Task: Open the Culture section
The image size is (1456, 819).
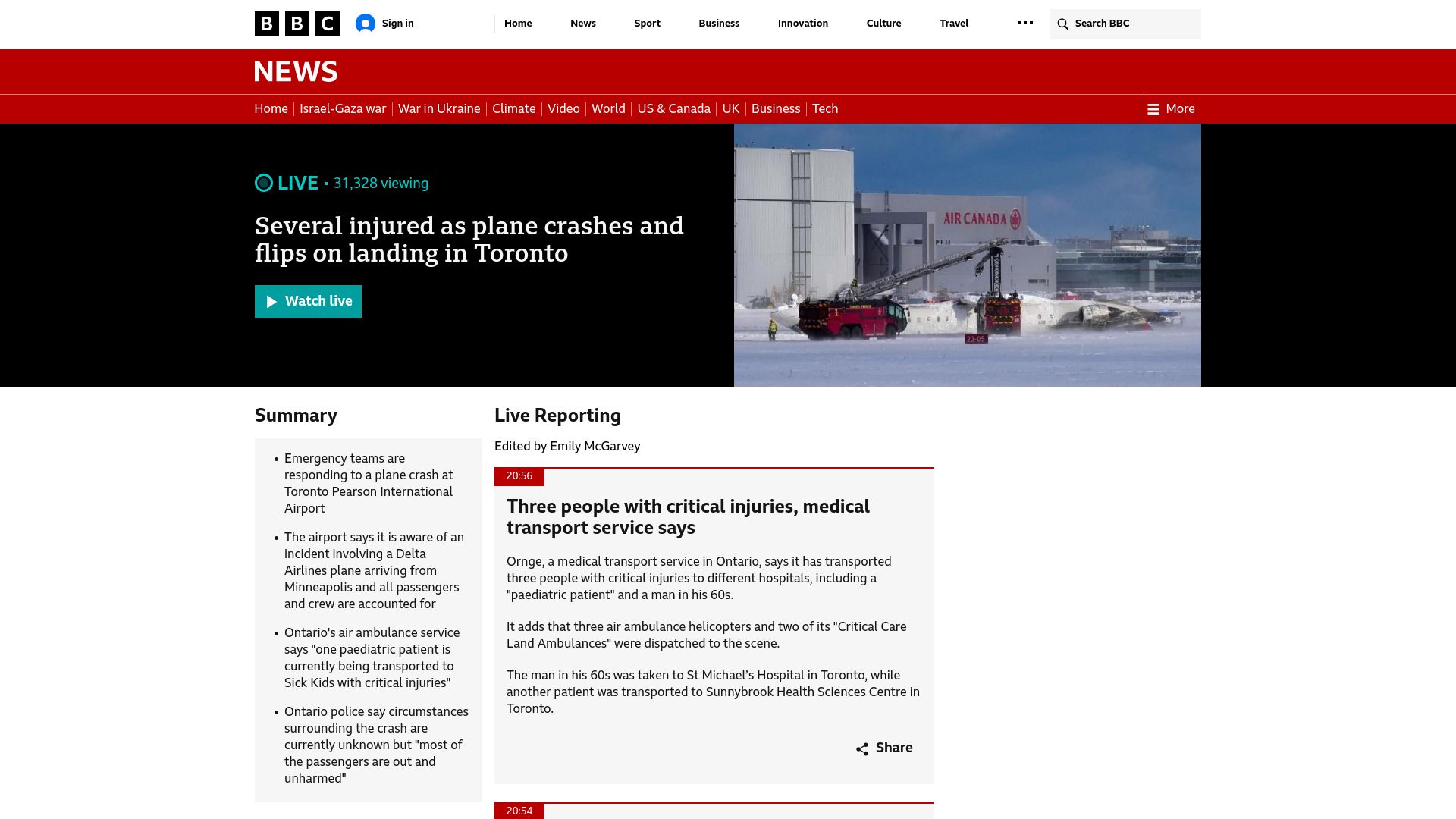Action: point(883,24)
